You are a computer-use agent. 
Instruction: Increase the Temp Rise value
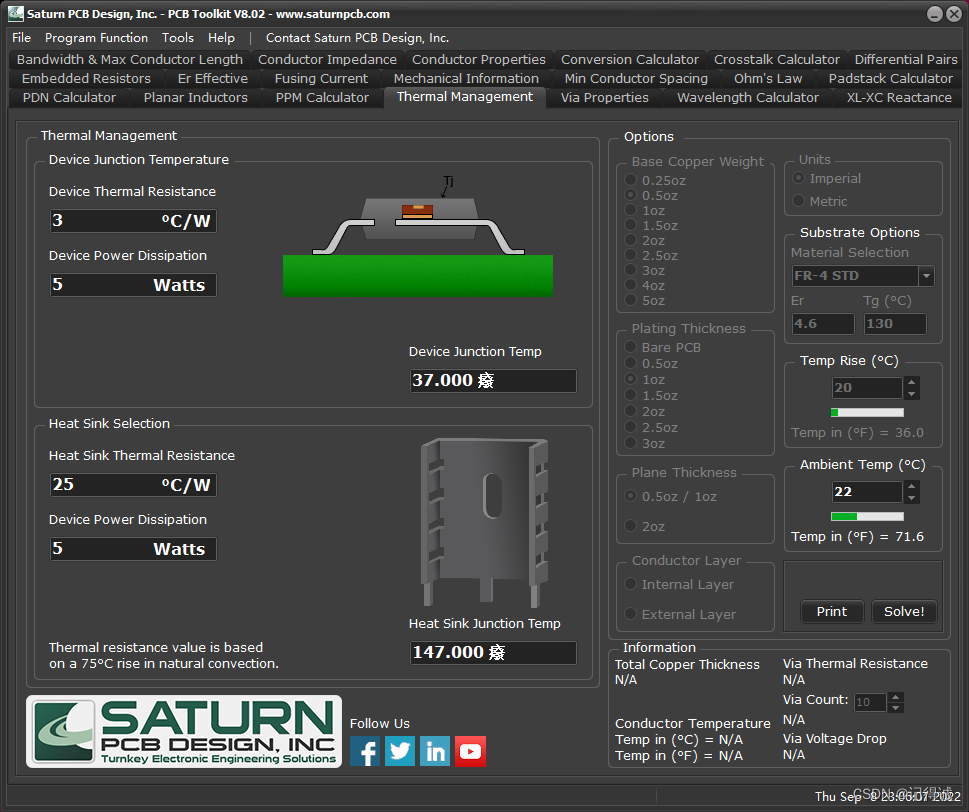click(912, 383)
